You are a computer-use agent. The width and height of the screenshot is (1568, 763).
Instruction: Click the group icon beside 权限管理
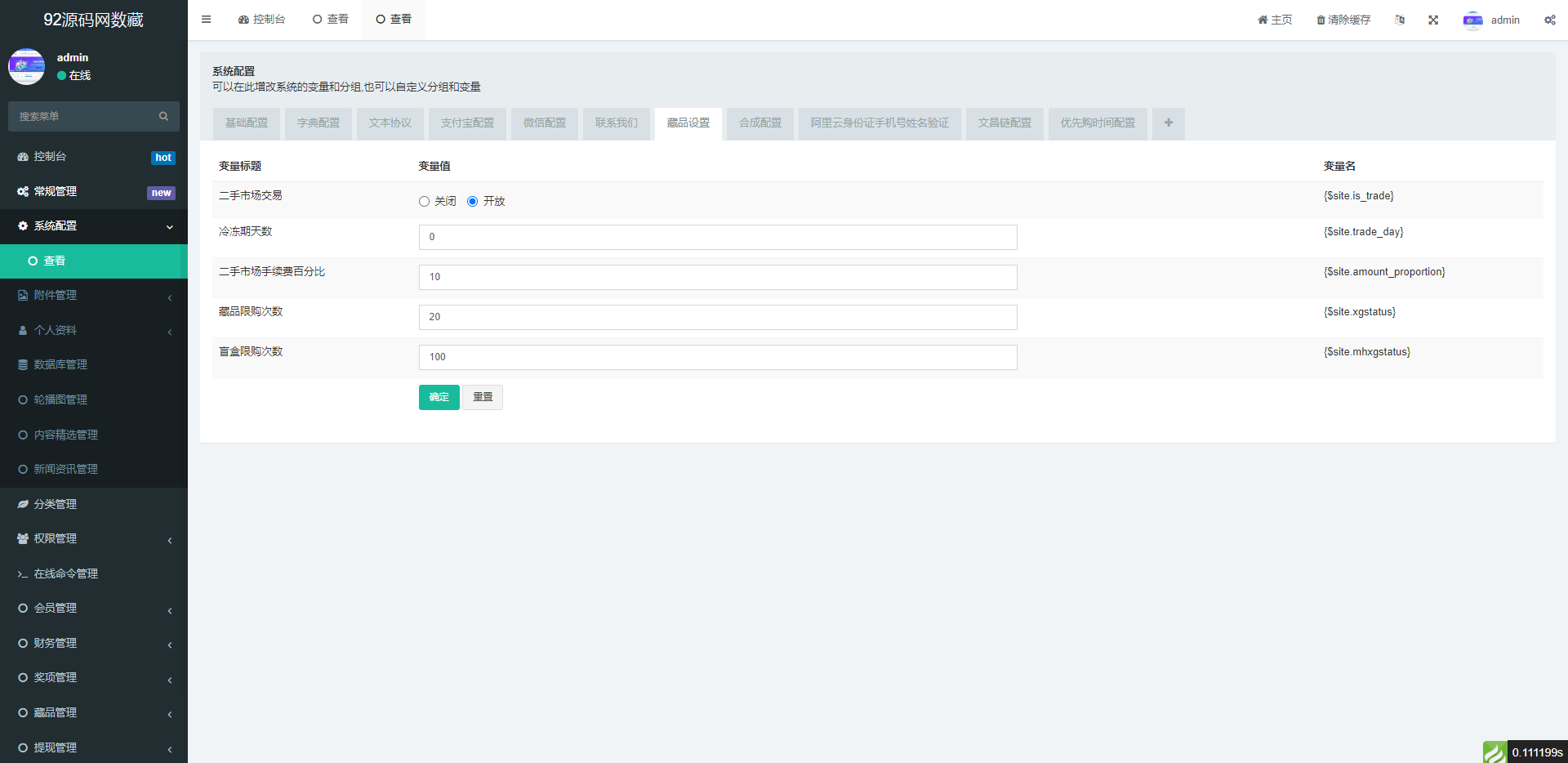(23, 539)
